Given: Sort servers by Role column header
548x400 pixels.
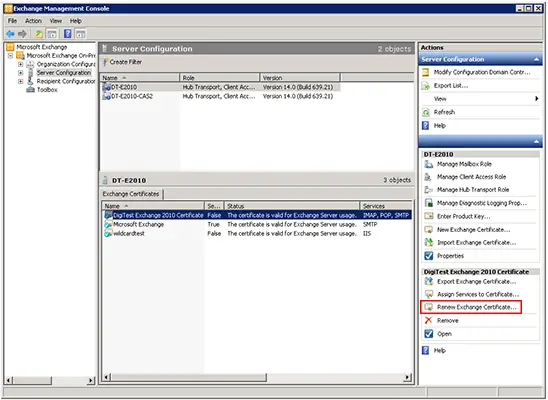Looking at the screenshot, I should point(220,78).
